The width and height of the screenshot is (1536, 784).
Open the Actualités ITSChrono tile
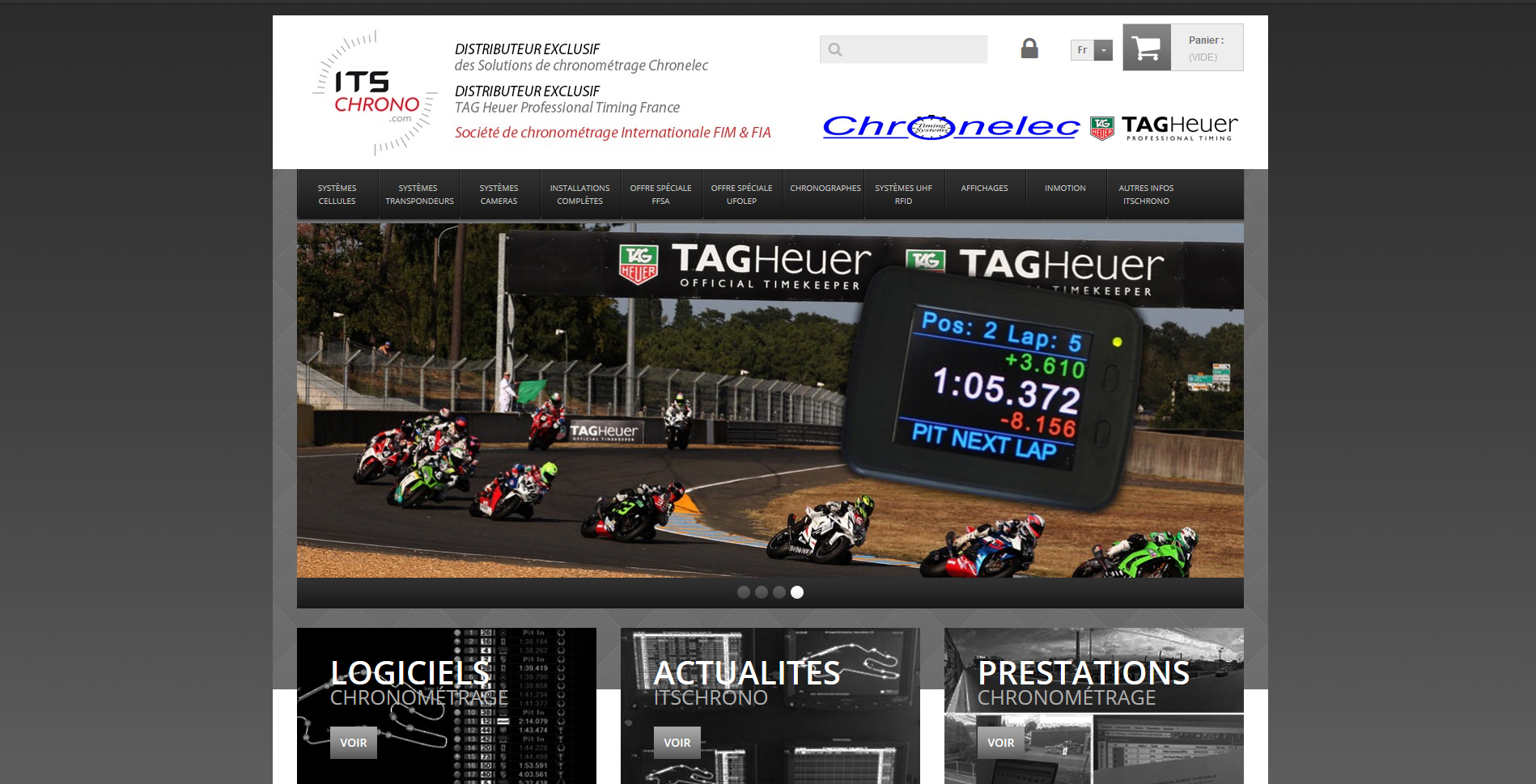[x=770, y=706]
